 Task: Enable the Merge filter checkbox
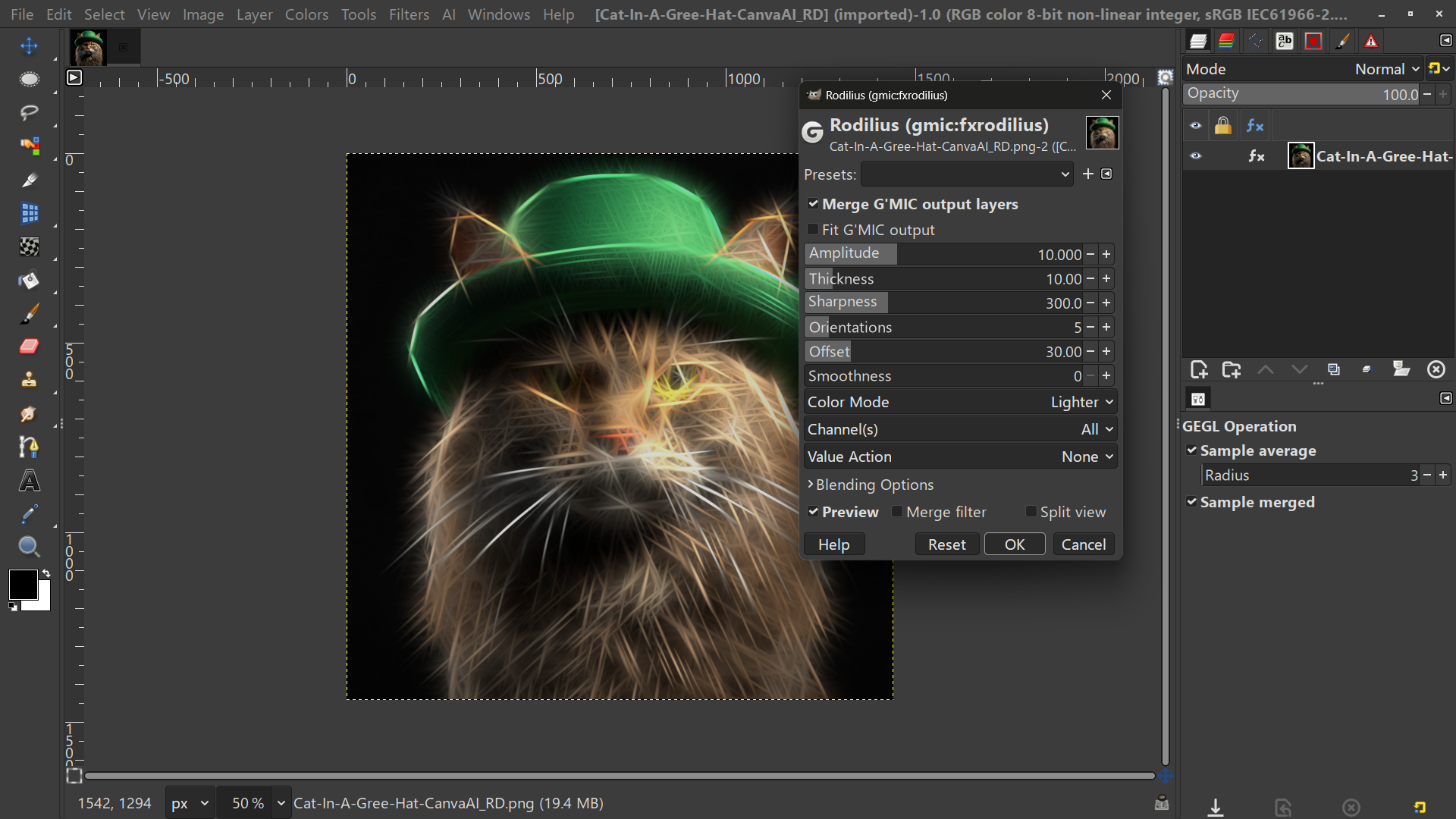pyautogui.click(x=897, y=512)
